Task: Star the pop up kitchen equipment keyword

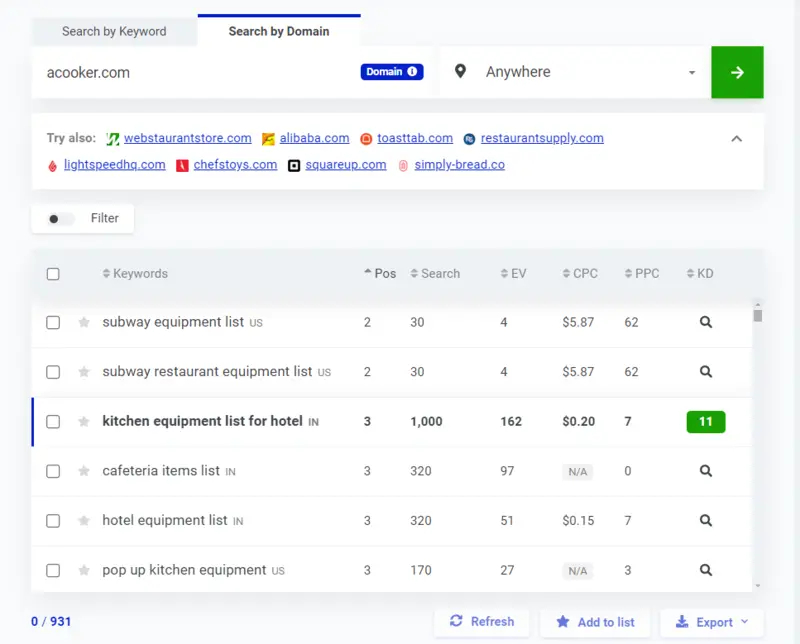Action: coord(84,569)
